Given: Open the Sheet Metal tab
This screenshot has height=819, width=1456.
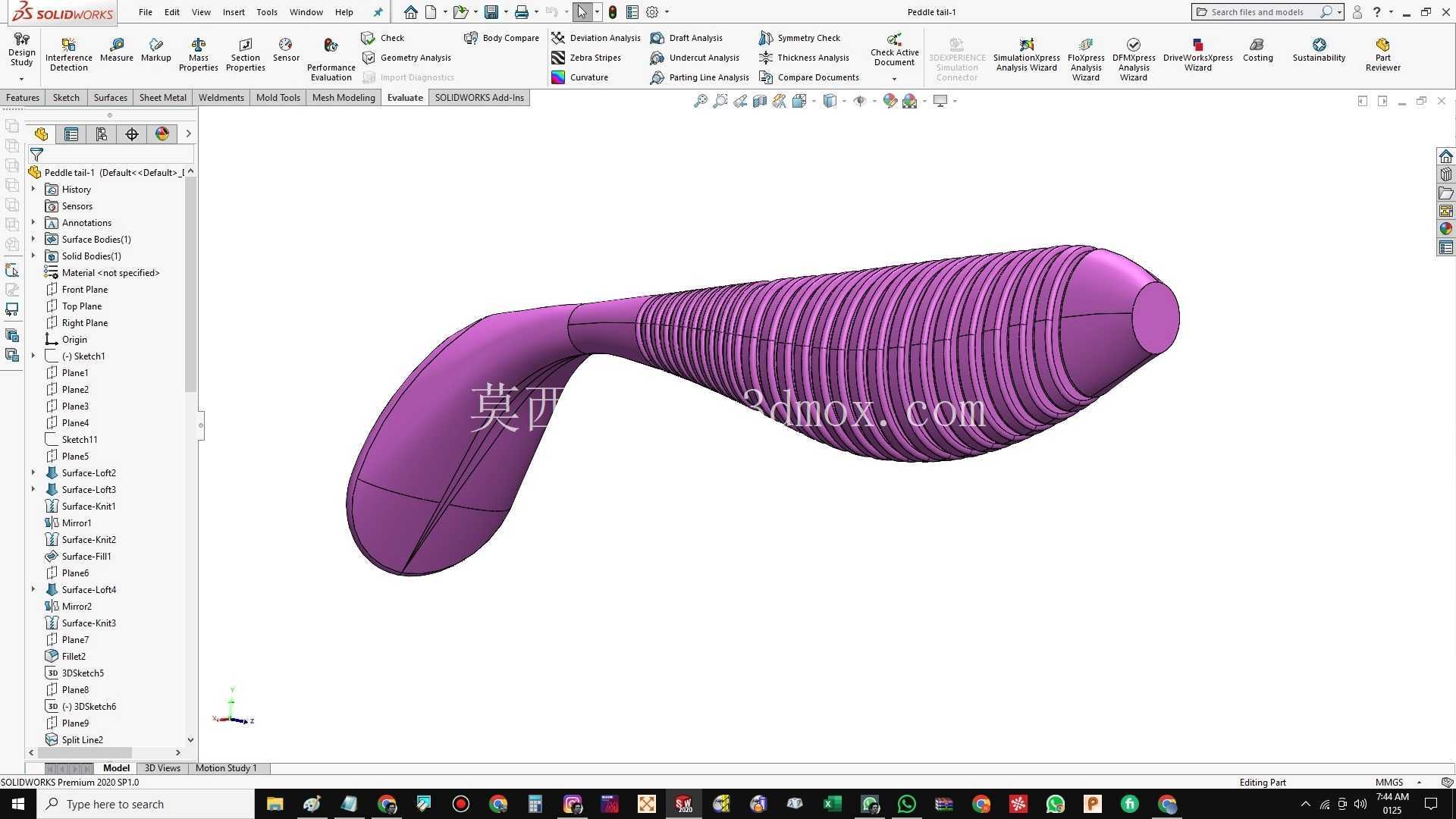Looking at the screenshot, I should (162, 98).
